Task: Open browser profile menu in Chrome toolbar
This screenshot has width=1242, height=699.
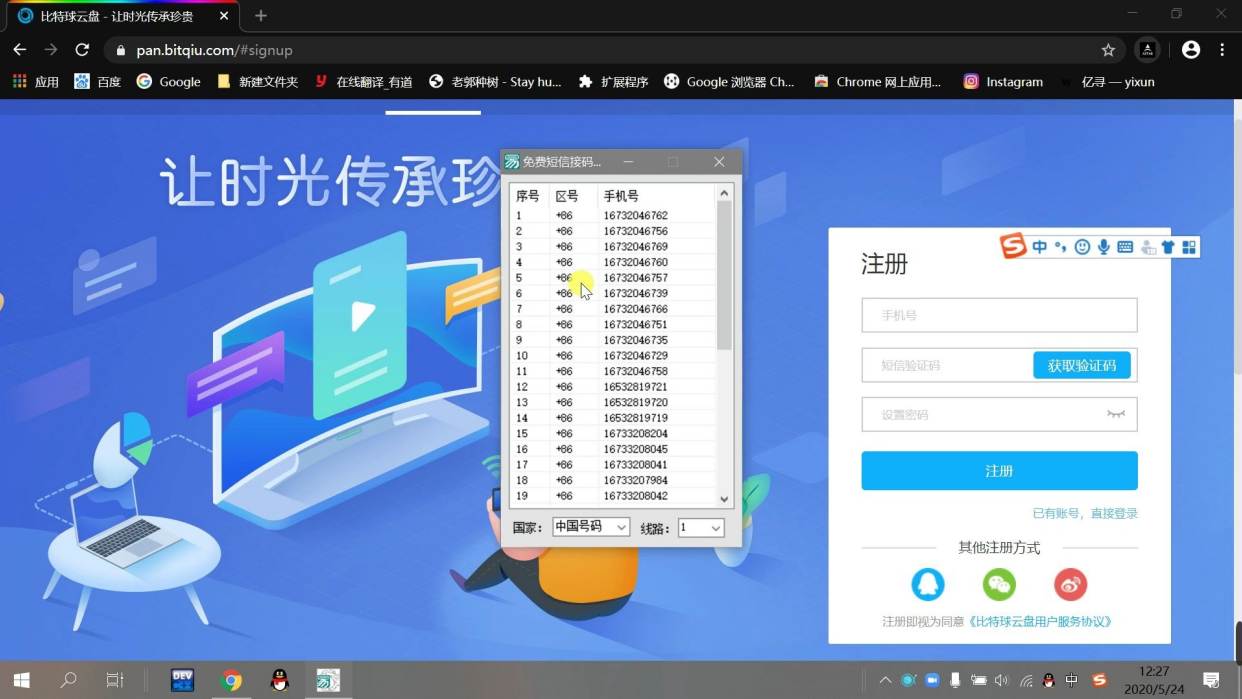Action: [x=1189, y=49]
